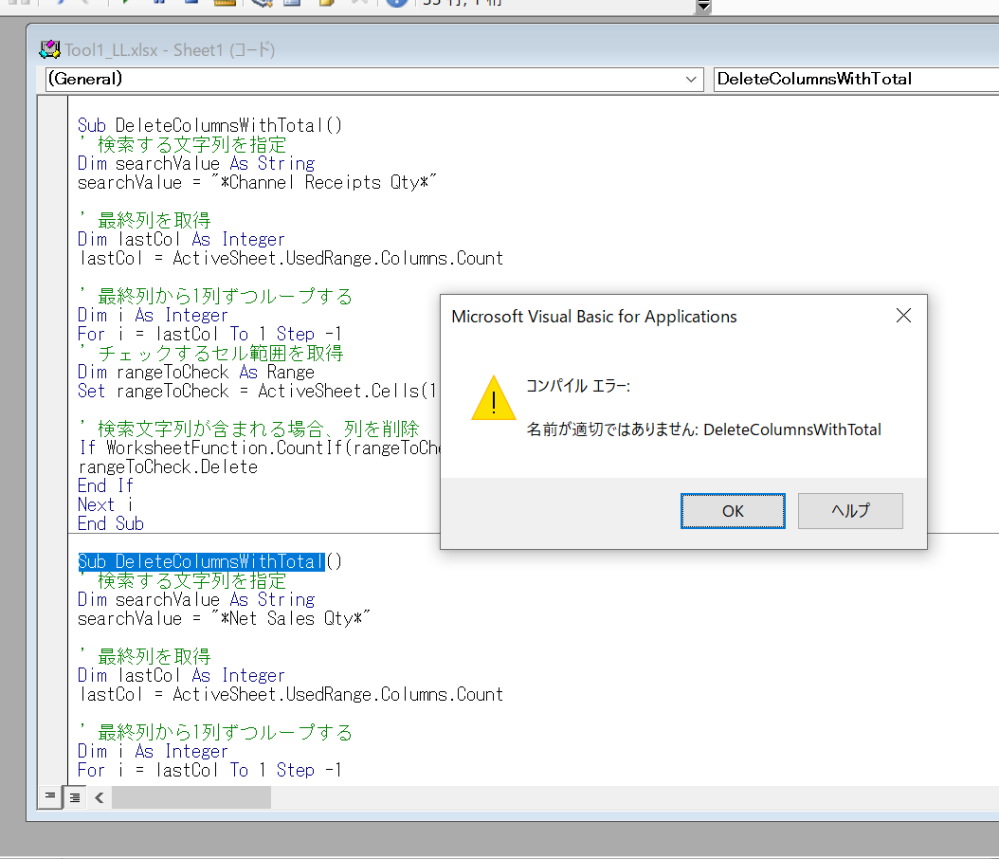Click the 検索文字列が含まれる場合 comment line

coord(250,428)
